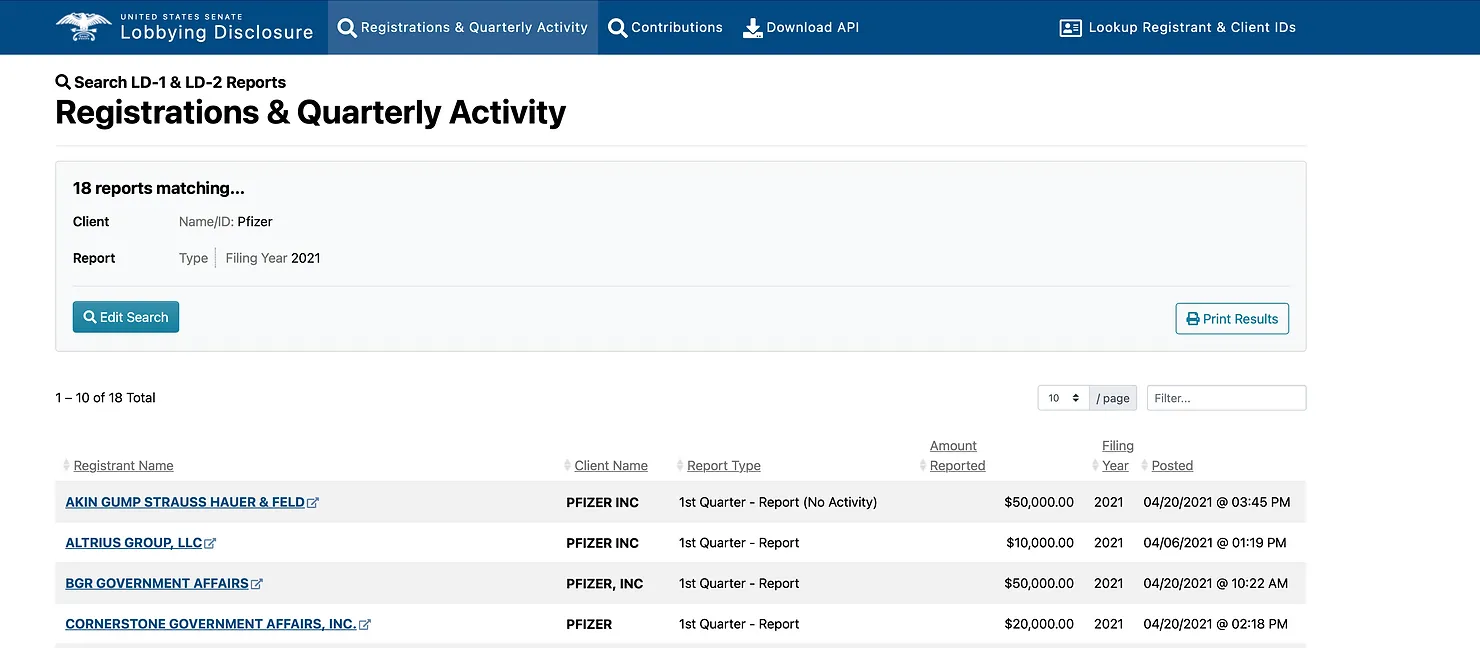Sort results by the Posted column

(x=1172, y=466)
